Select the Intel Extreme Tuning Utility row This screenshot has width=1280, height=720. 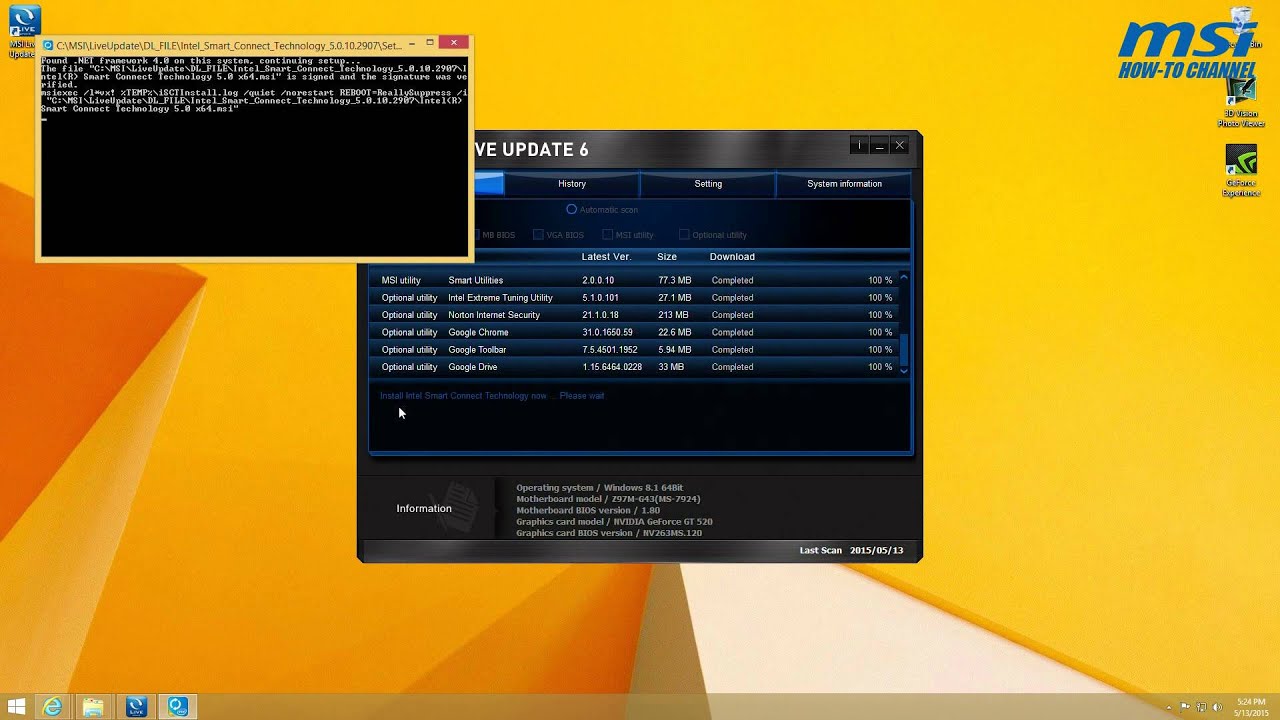tap(636, 298)
